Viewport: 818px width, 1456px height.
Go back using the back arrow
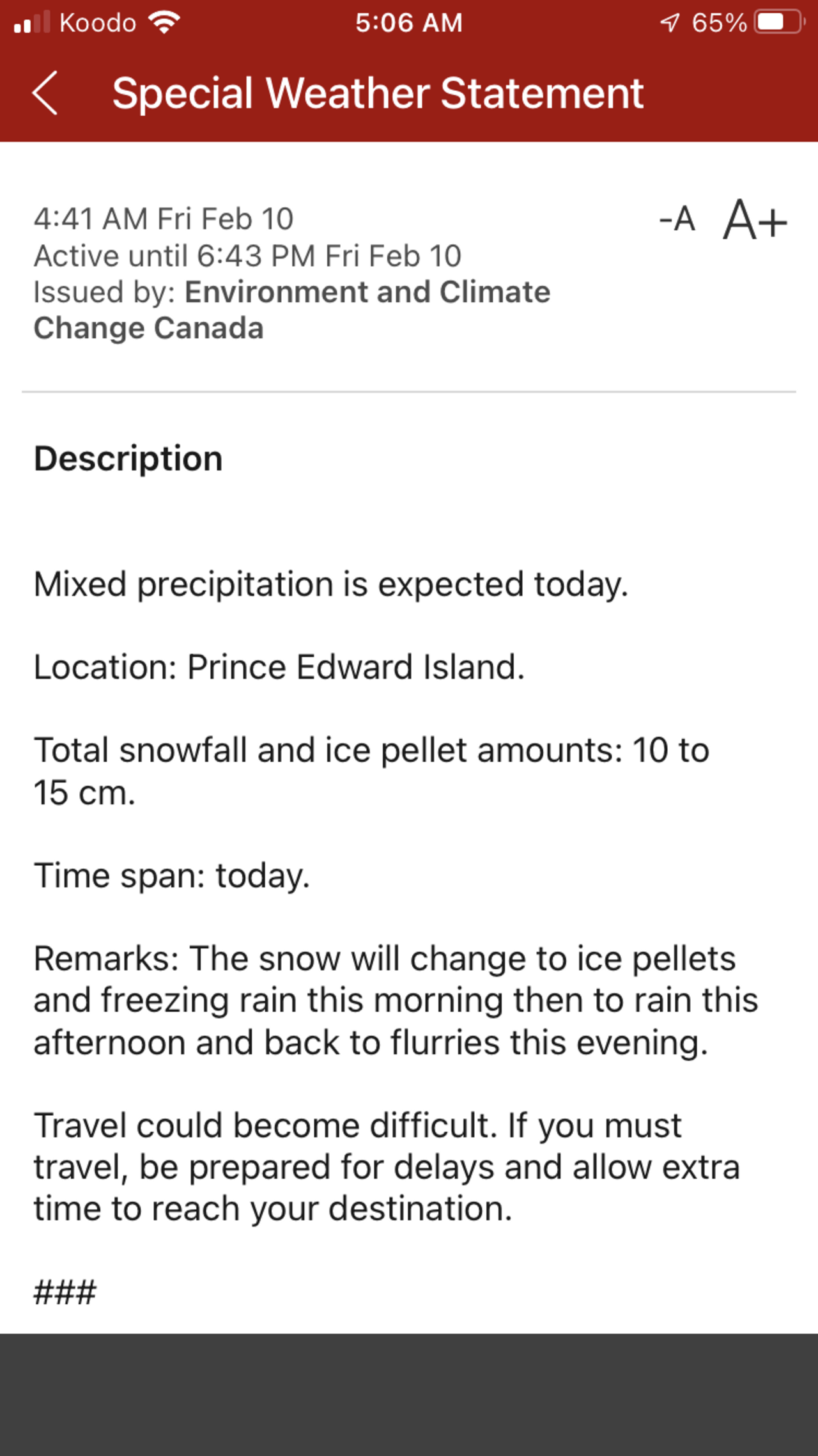(x=45, y=93)
